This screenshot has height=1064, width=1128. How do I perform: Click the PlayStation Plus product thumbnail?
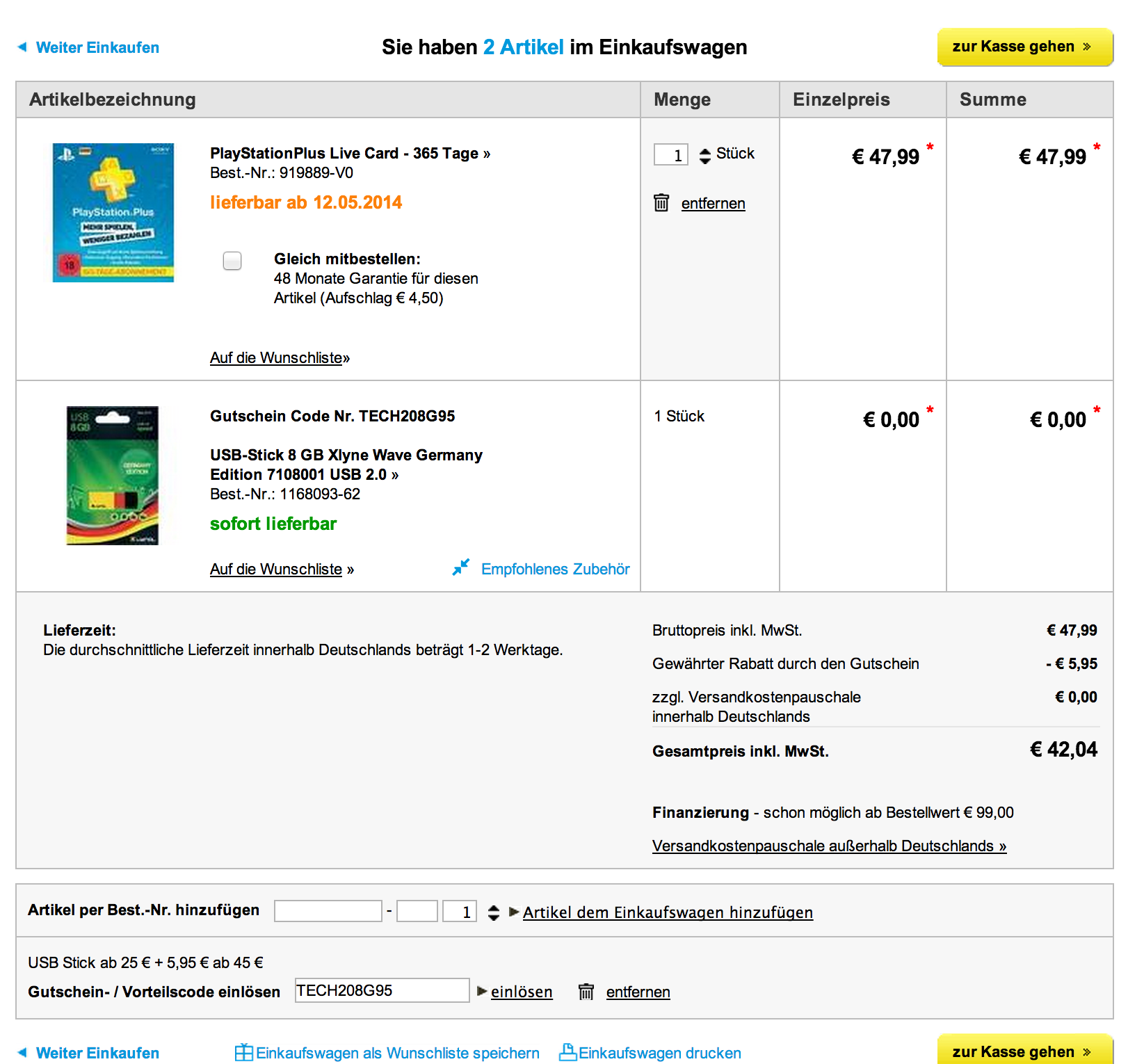click(113, 212)
